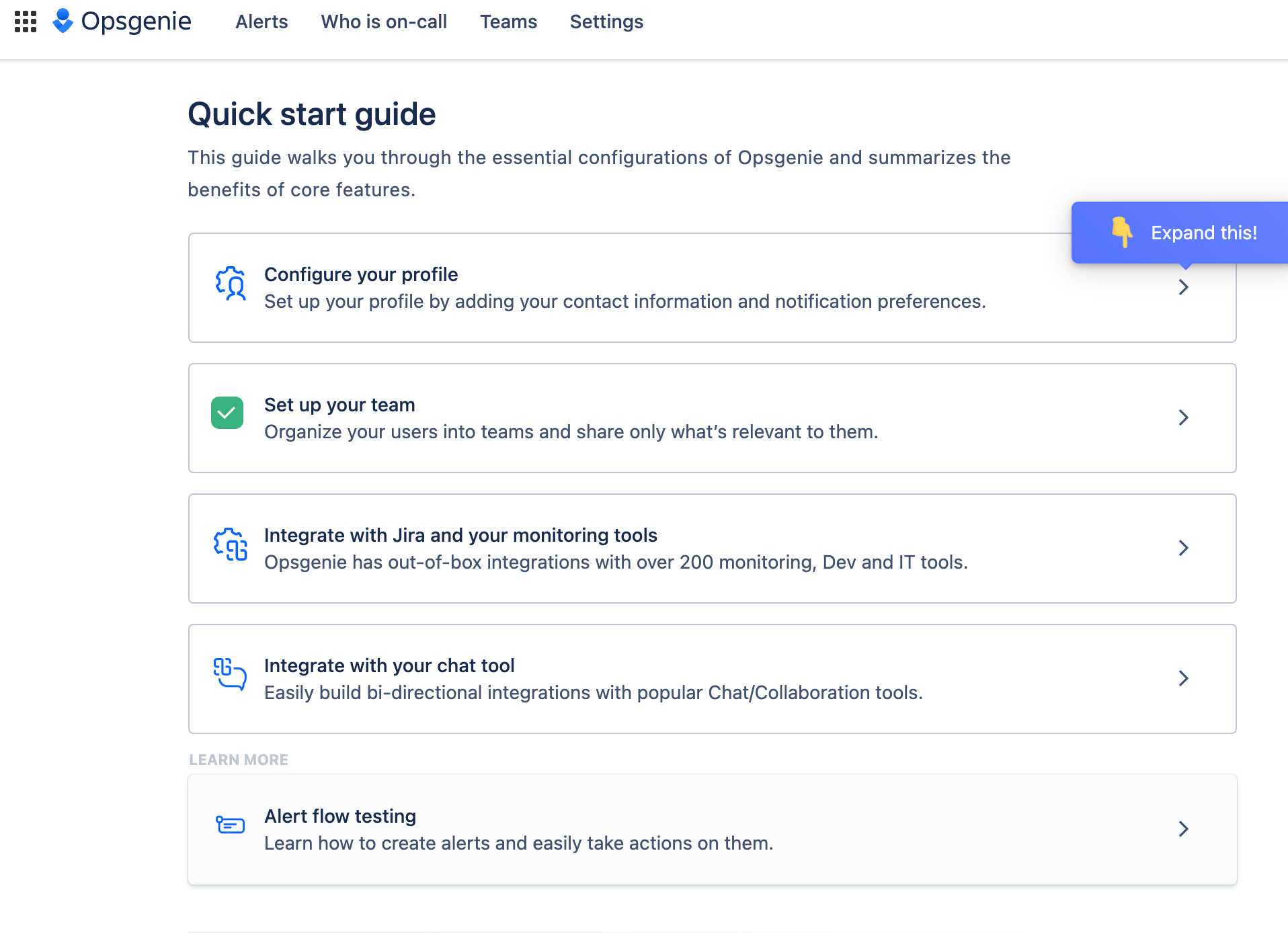
Task: Open the Alerts page
Action: [x=261, y=22]
